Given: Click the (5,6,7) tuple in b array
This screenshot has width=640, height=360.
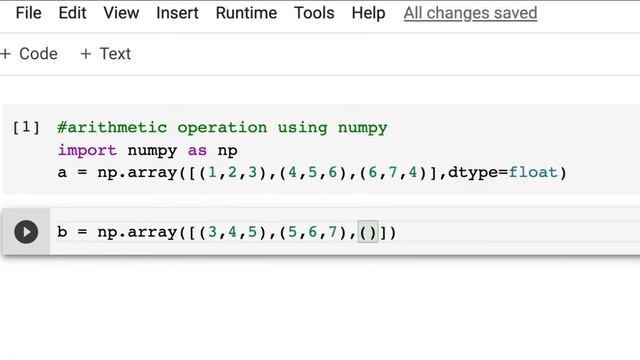Looking at the screenshot, I should (313, 232).
